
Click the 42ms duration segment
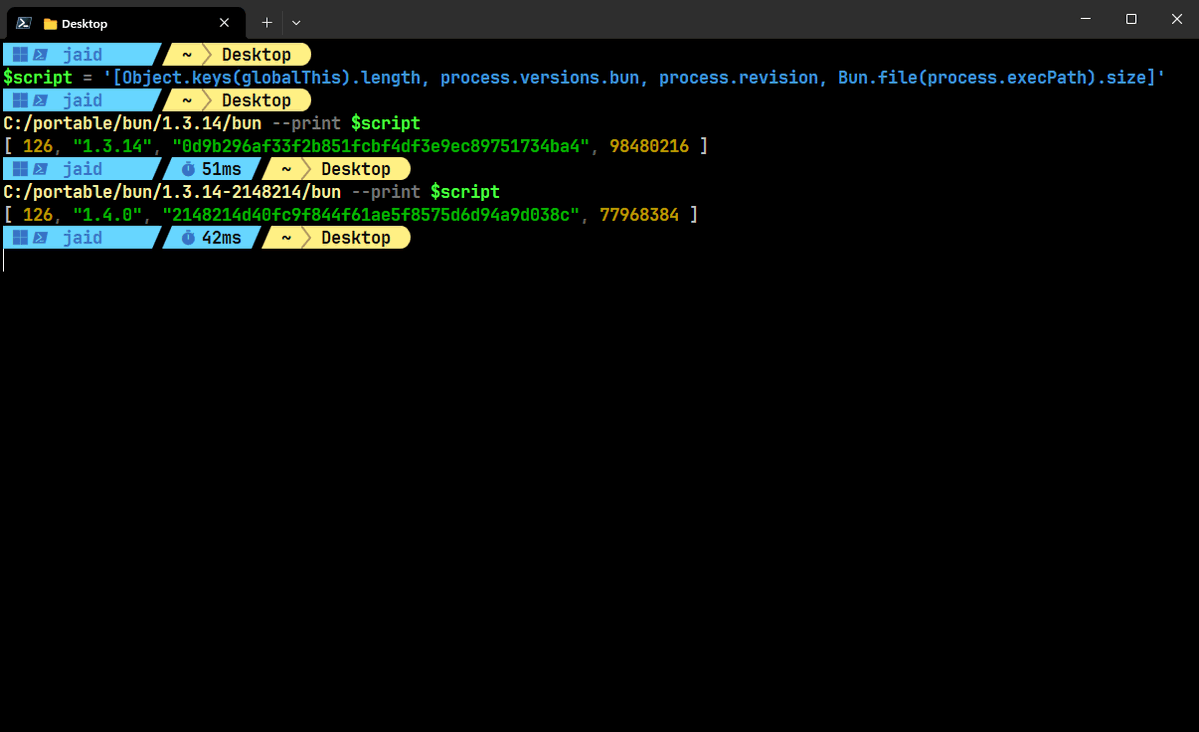(x=212, y=238)
